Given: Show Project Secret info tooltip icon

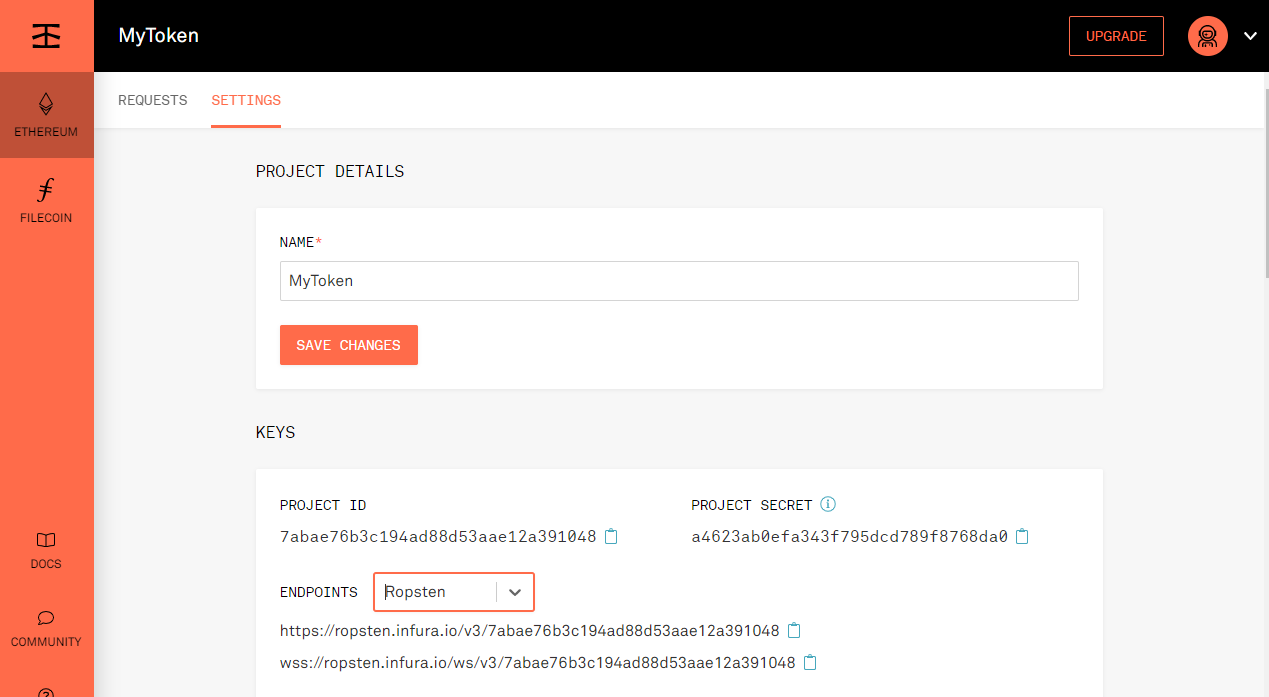Looking at the screenshot, I should pos(828,504).
